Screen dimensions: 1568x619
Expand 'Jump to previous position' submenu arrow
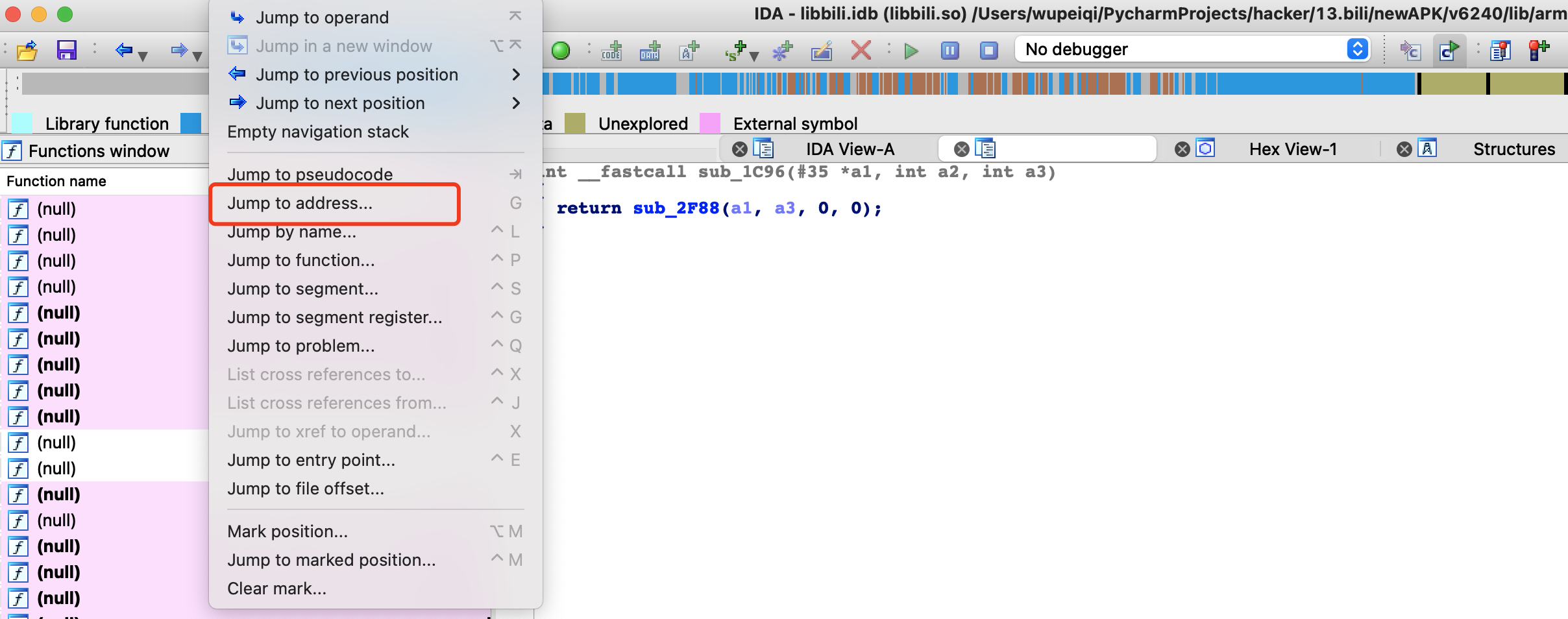[516, 75]
